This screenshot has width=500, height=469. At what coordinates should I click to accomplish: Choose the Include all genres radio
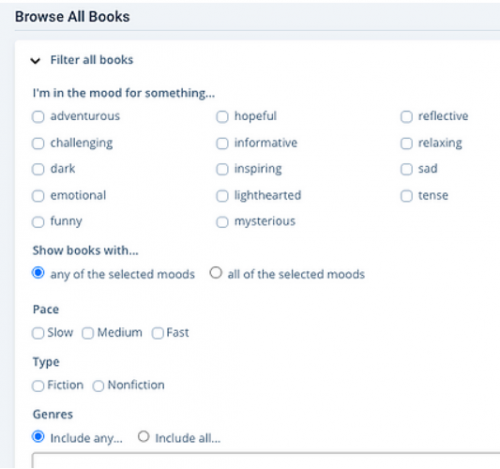144,437
